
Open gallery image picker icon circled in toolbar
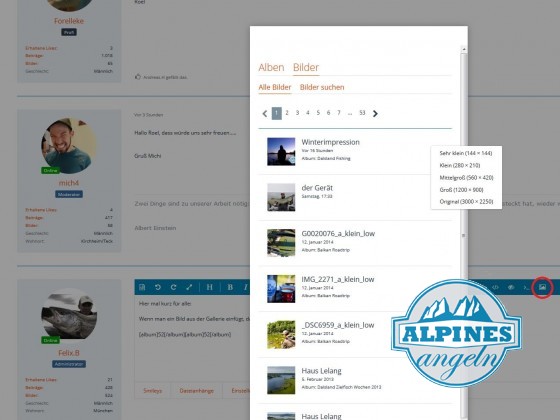tap(542, 287)
